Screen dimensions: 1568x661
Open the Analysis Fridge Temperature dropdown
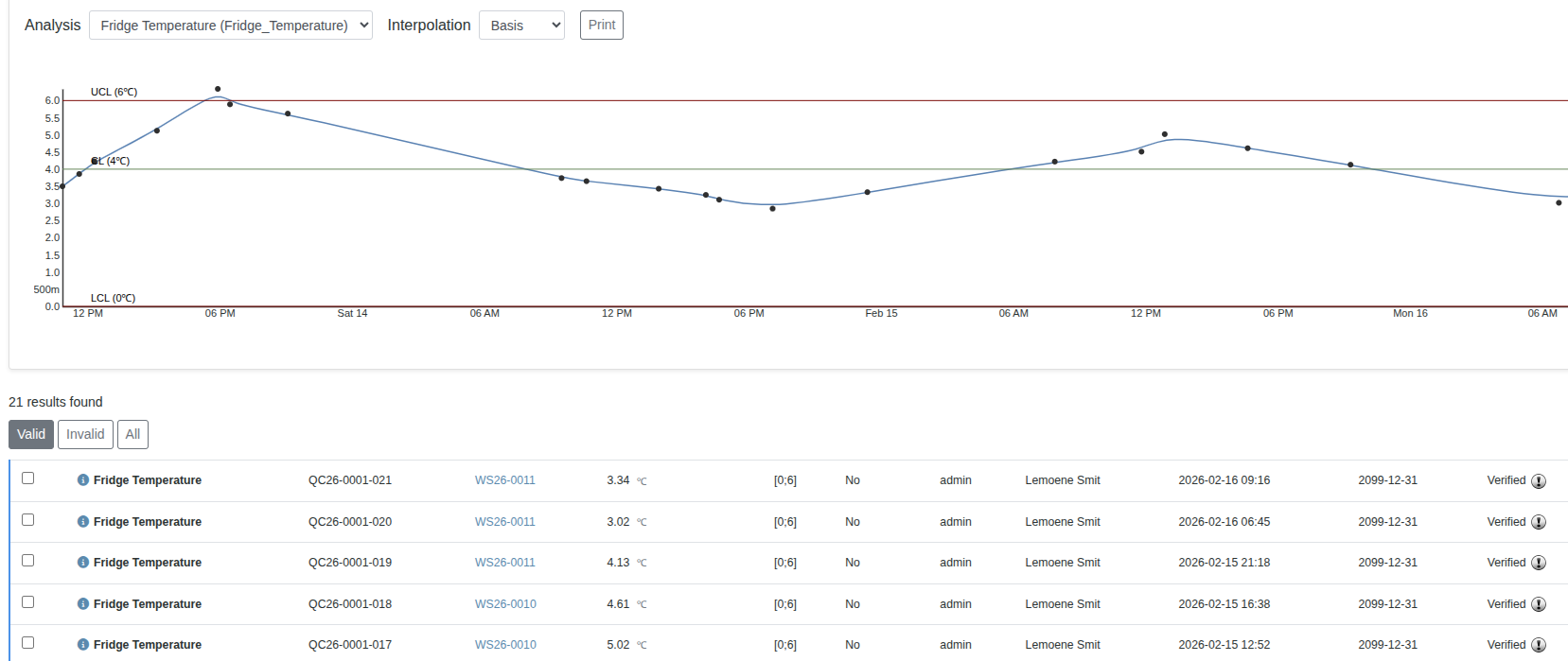point(230,26)
